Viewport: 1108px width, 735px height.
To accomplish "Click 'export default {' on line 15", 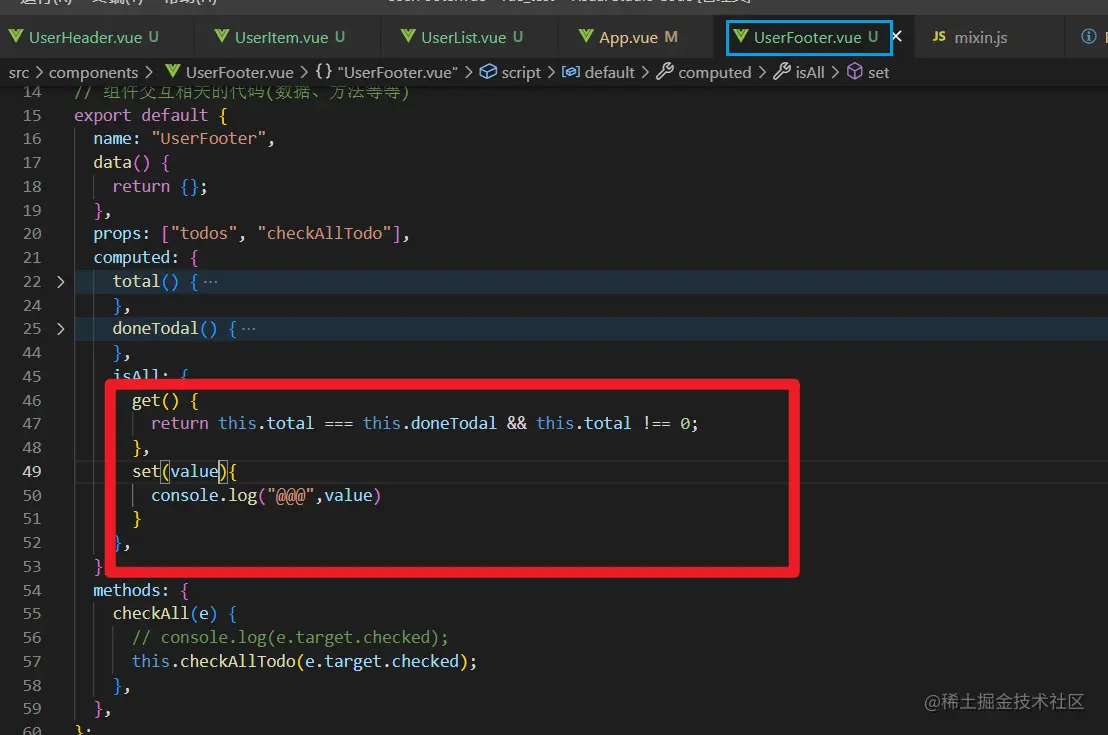I will [x=151, y=115].
